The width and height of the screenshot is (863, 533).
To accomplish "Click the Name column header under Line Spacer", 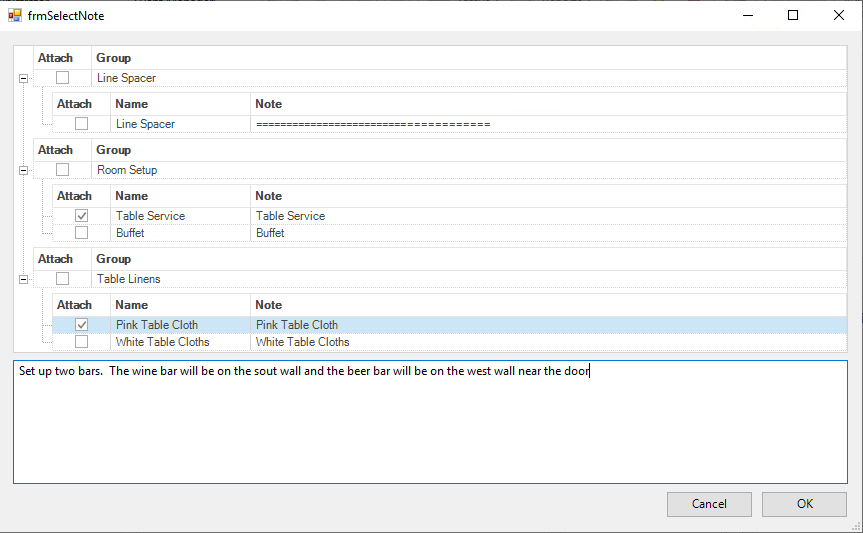I will click(181, 104).
